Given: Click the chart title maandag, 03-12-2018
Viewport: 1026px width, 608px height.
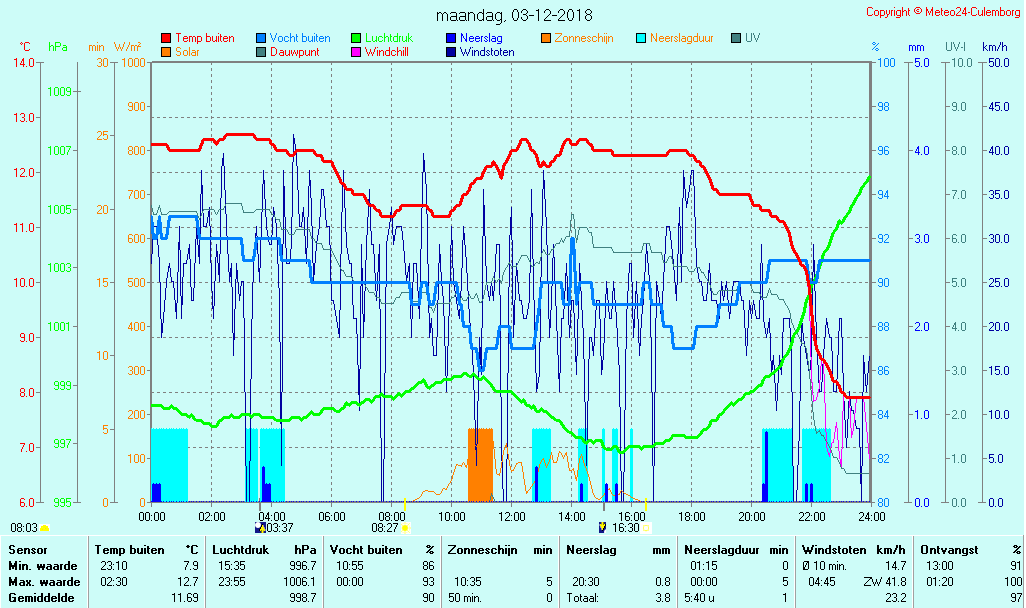Looking at the screenshot, I should click(514, 15).
